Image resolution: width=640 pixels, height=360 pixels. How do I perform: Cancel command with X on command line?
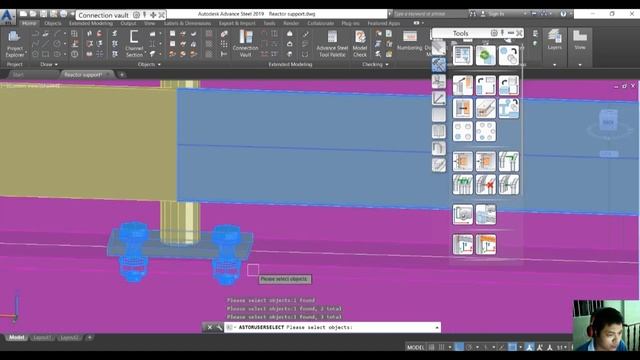(x=210, y=327)
